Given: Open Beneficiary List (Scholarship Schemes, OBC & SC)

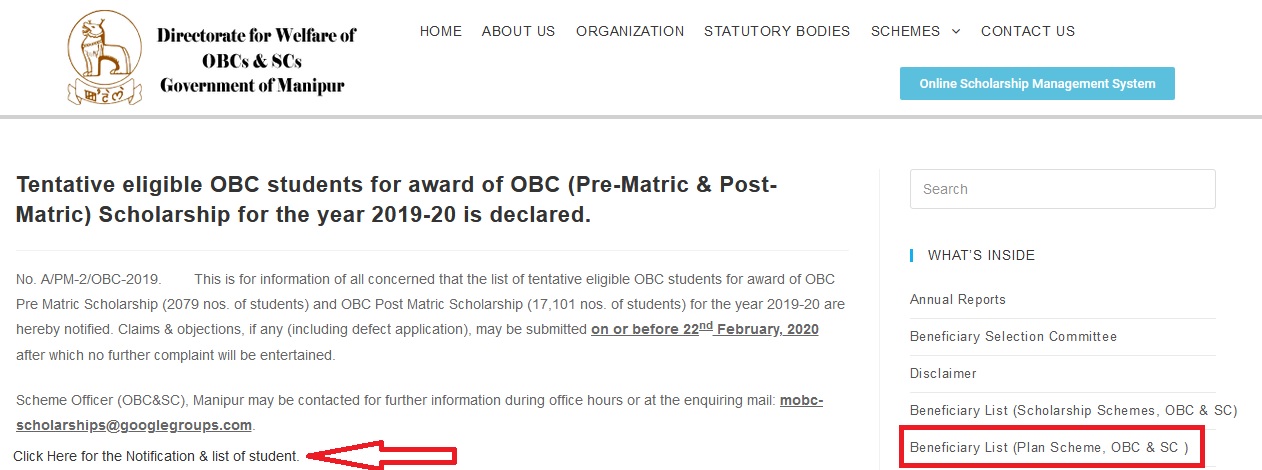Looking at the screenshot, I should pyautogui.click(x=1074, y=410).
